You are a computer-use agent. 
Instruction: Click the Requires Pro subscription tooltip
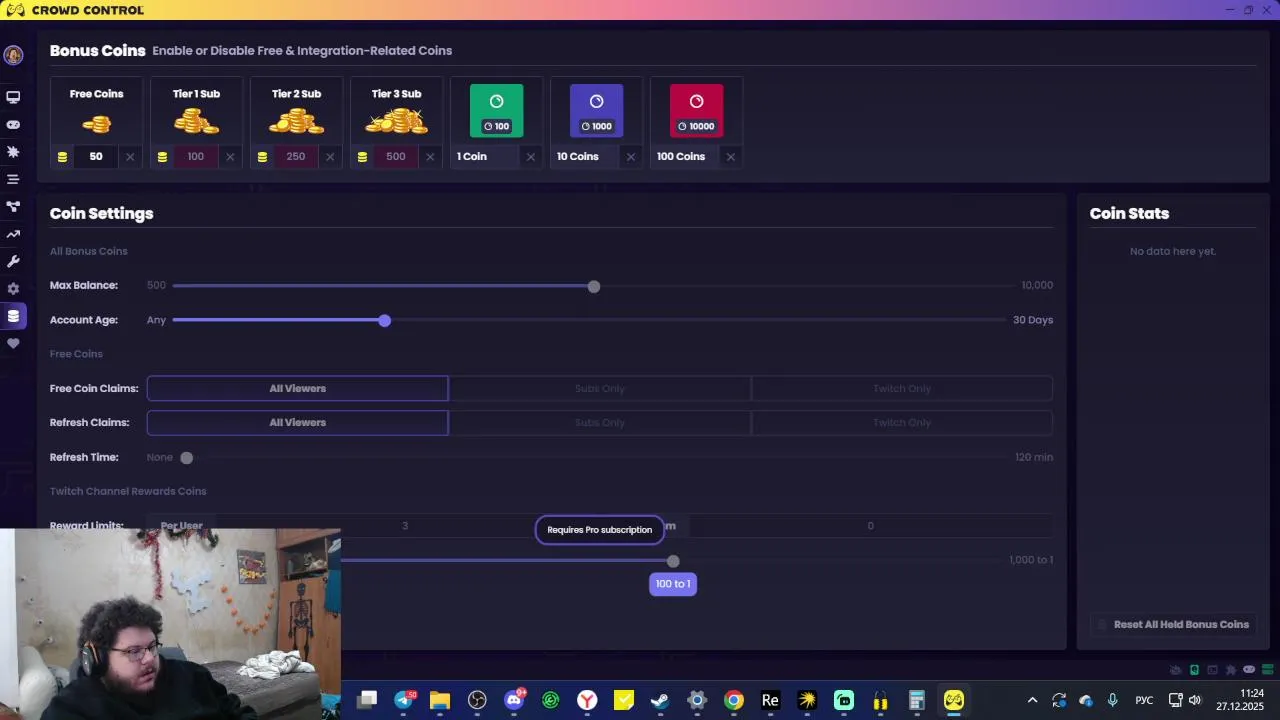point(600,530)
